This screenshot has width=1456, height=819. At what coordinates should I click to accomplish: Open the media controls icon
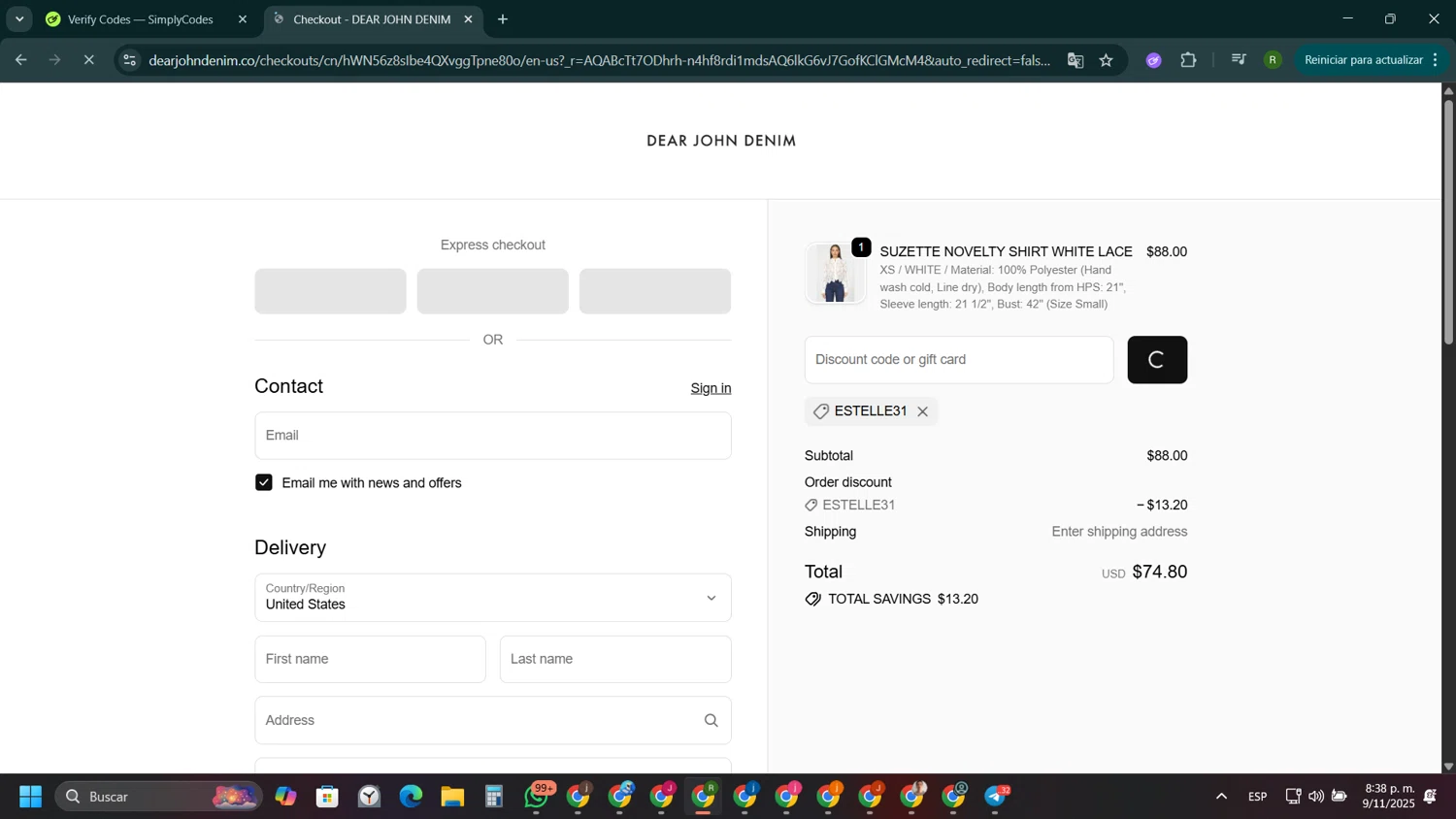pyautogui.click(x=1239, y=60)
